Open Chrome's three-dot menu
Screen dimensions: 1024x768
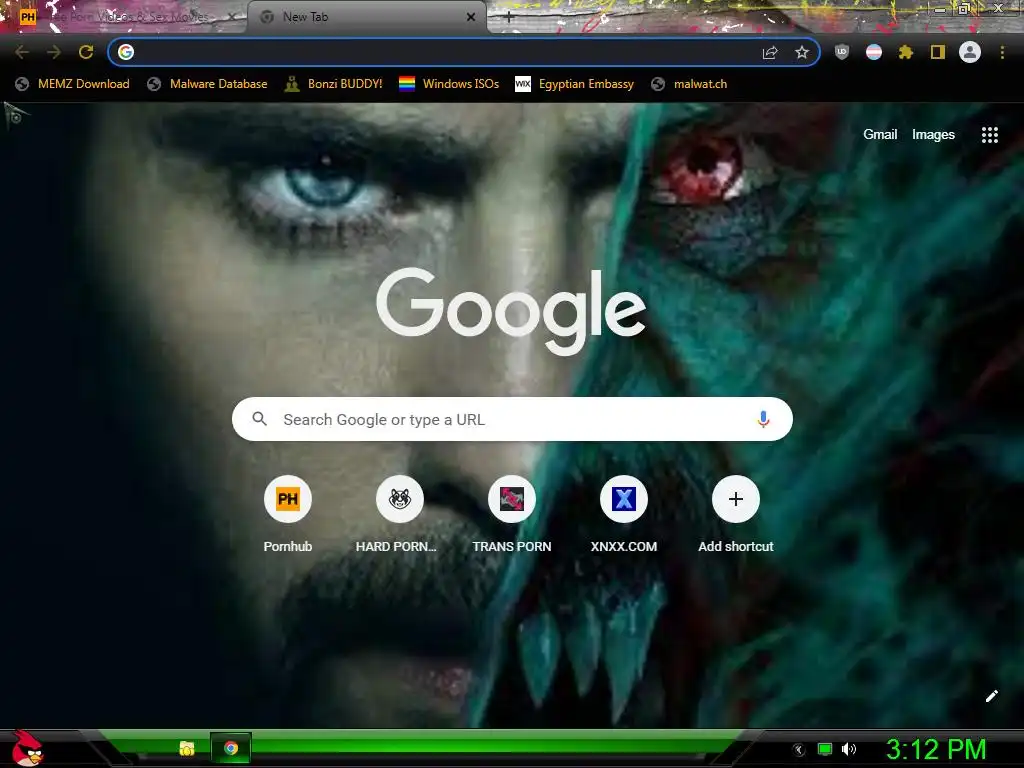[x=1002, y=52]
